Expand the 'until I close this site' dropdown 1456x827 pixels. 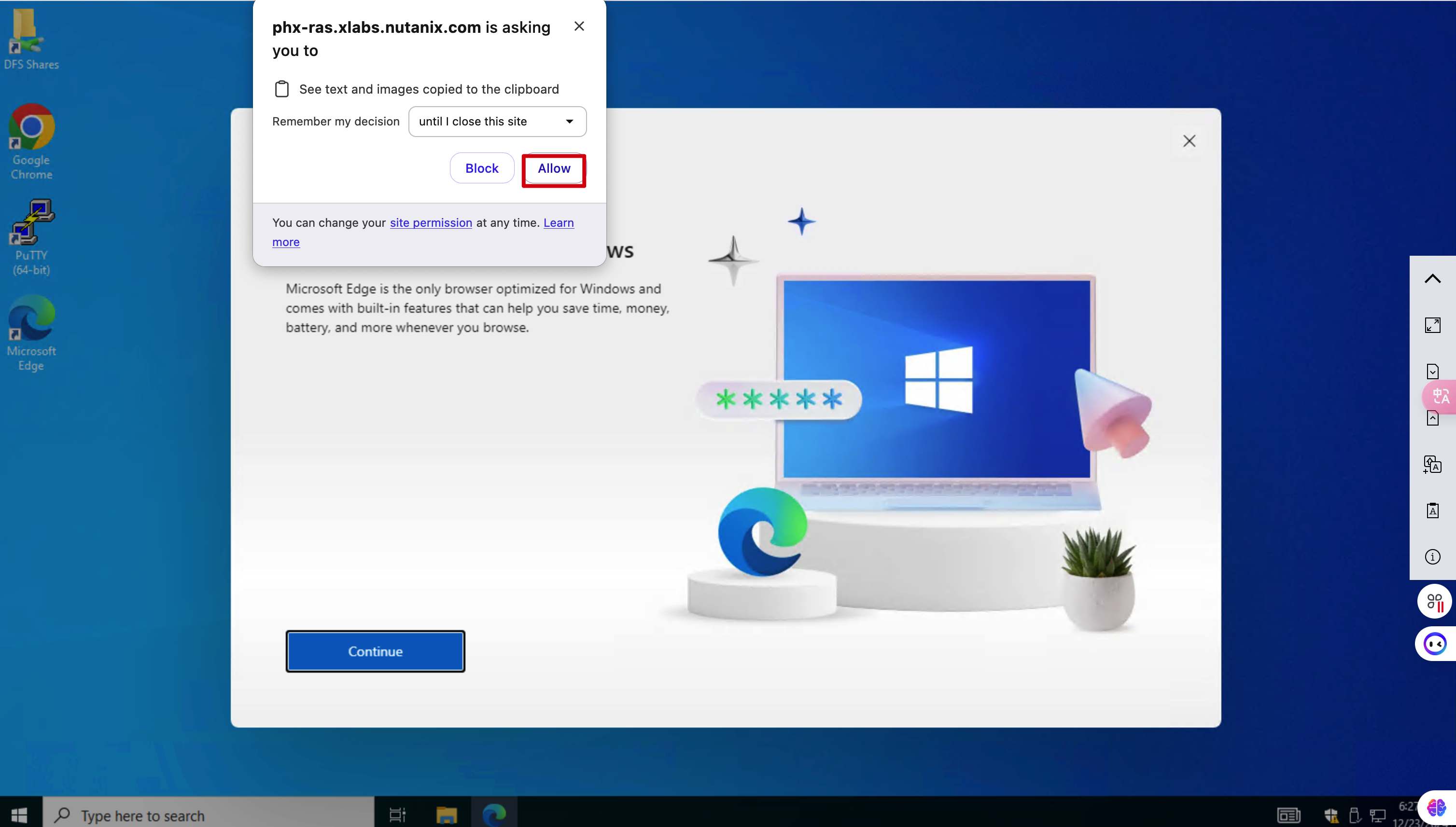[497, 122]
